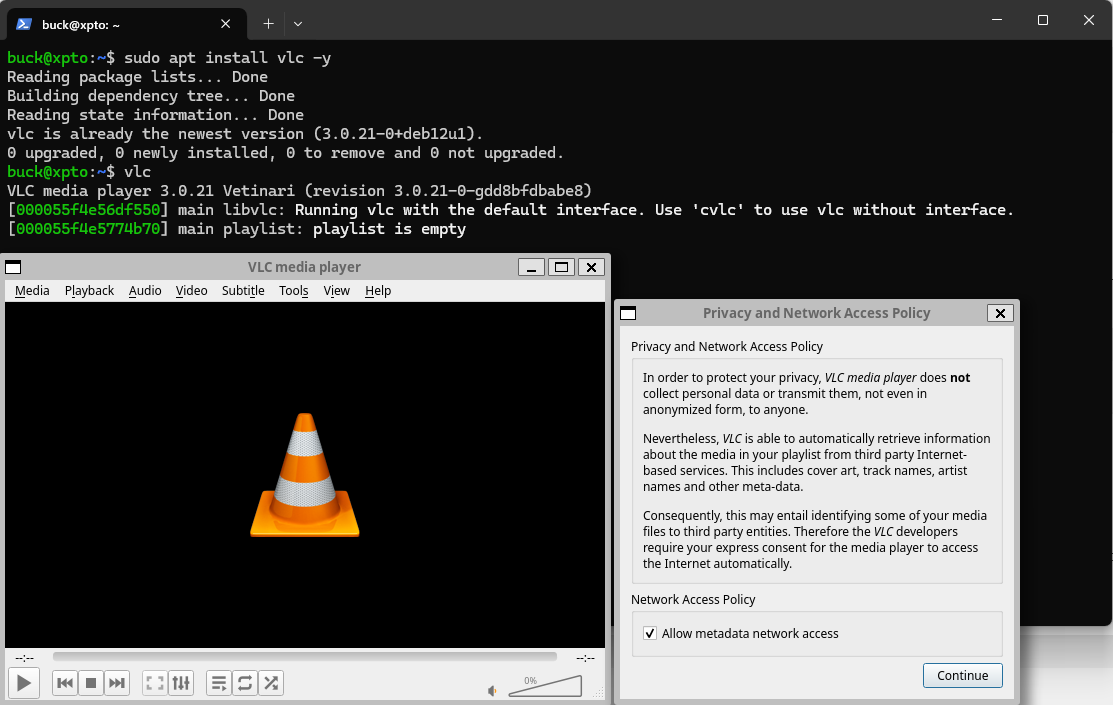1113x705 pixels.
Task: Expand the Tools menu
Action: point(293,291)
